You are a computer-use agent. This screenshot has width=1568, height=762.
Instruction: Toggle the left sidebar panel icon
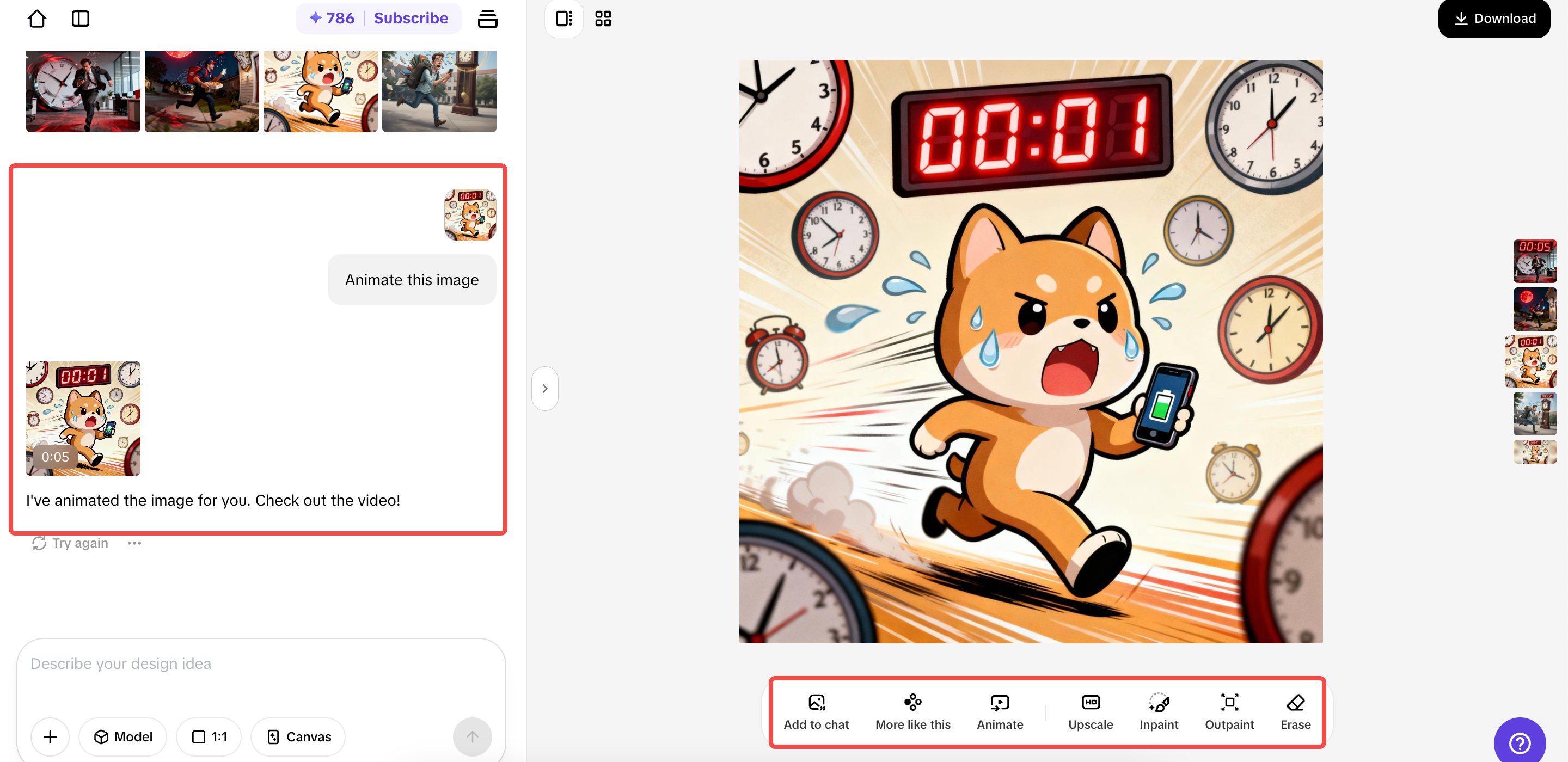click(x=81, y=19)
